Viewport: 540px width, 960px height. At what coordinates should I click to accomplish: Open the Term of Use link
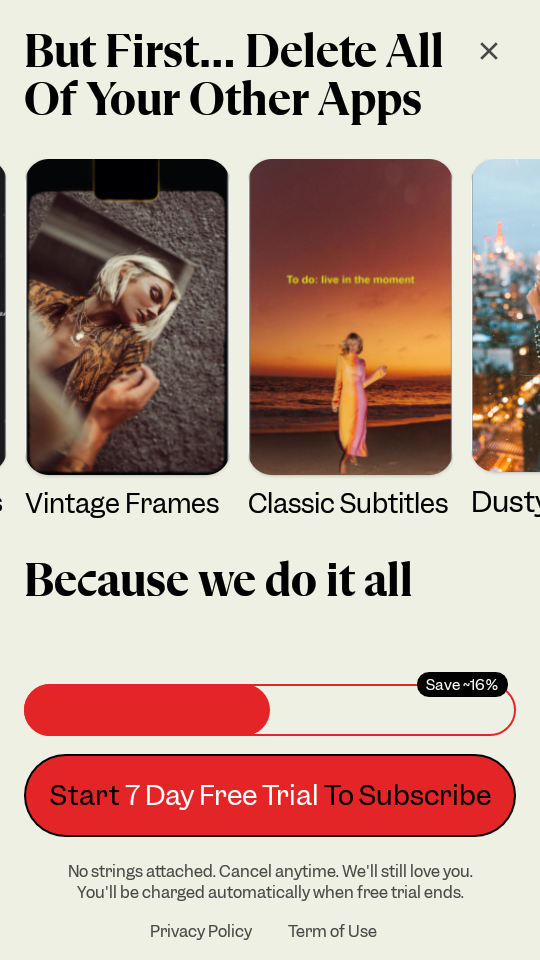332,931
